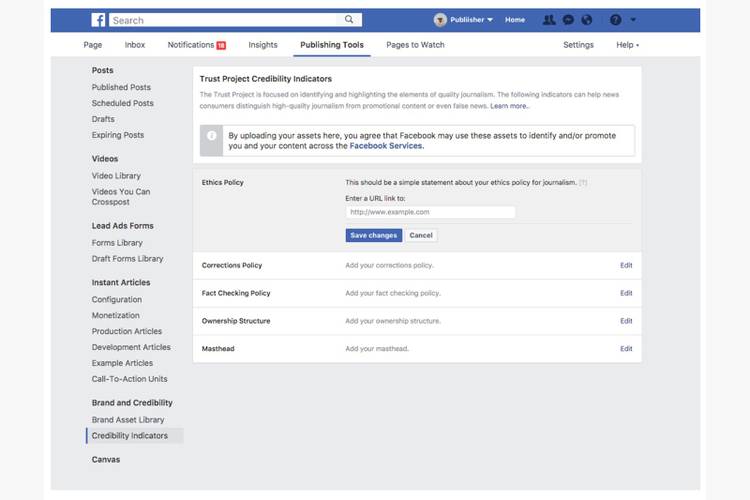Click the Trust Project Credibility Indicators title
The height and width of the screenshot is (500, 750).
pyautogui.click(x=265, y=79)
